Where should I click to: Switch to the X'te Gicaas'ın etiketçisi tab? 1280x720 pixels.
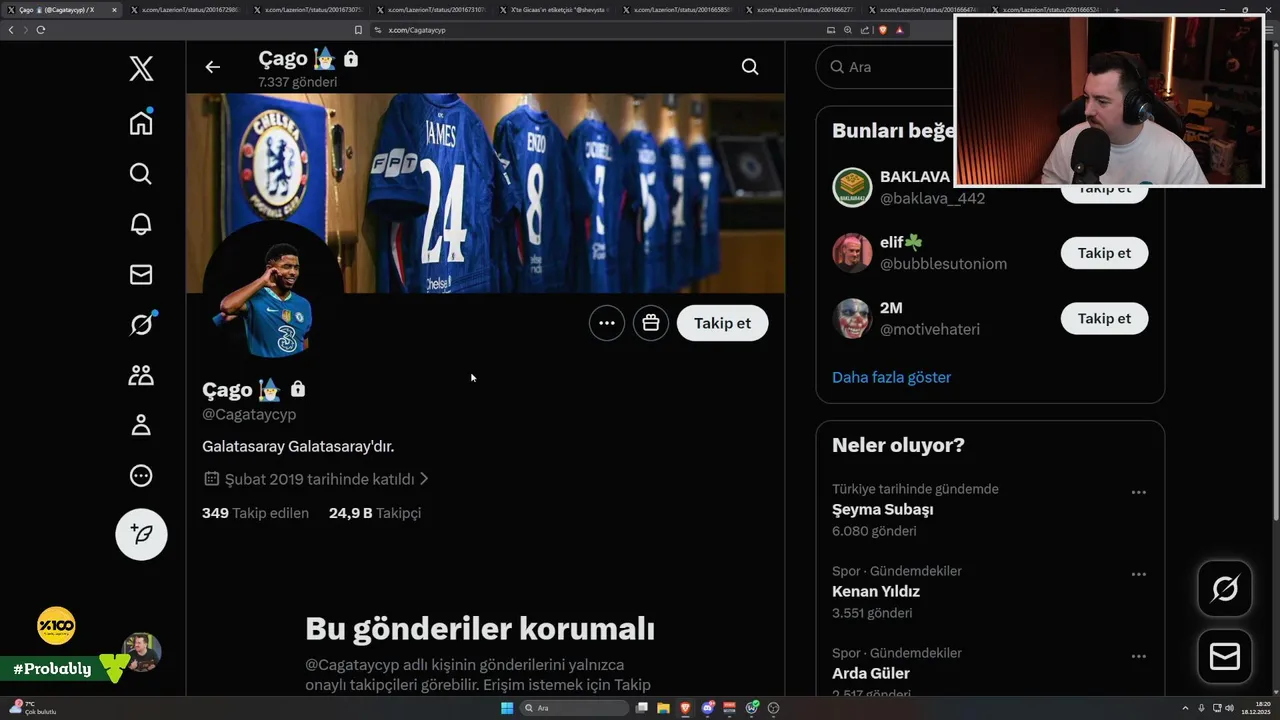(x=552, y=10)
